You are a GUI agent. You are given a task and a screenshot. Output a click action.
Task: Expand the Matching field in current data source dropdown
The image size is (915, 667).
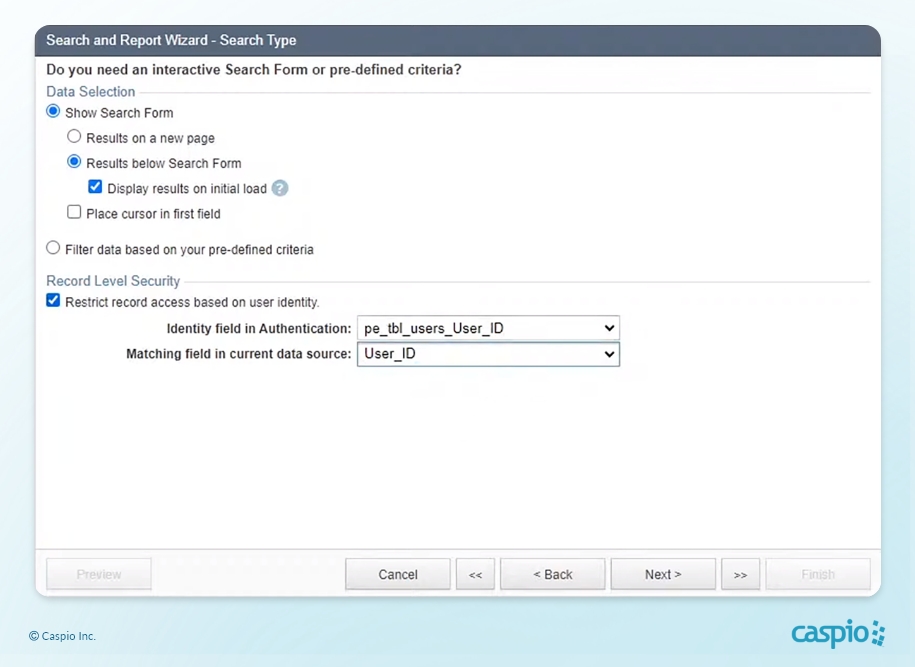(x=488, y=354)
